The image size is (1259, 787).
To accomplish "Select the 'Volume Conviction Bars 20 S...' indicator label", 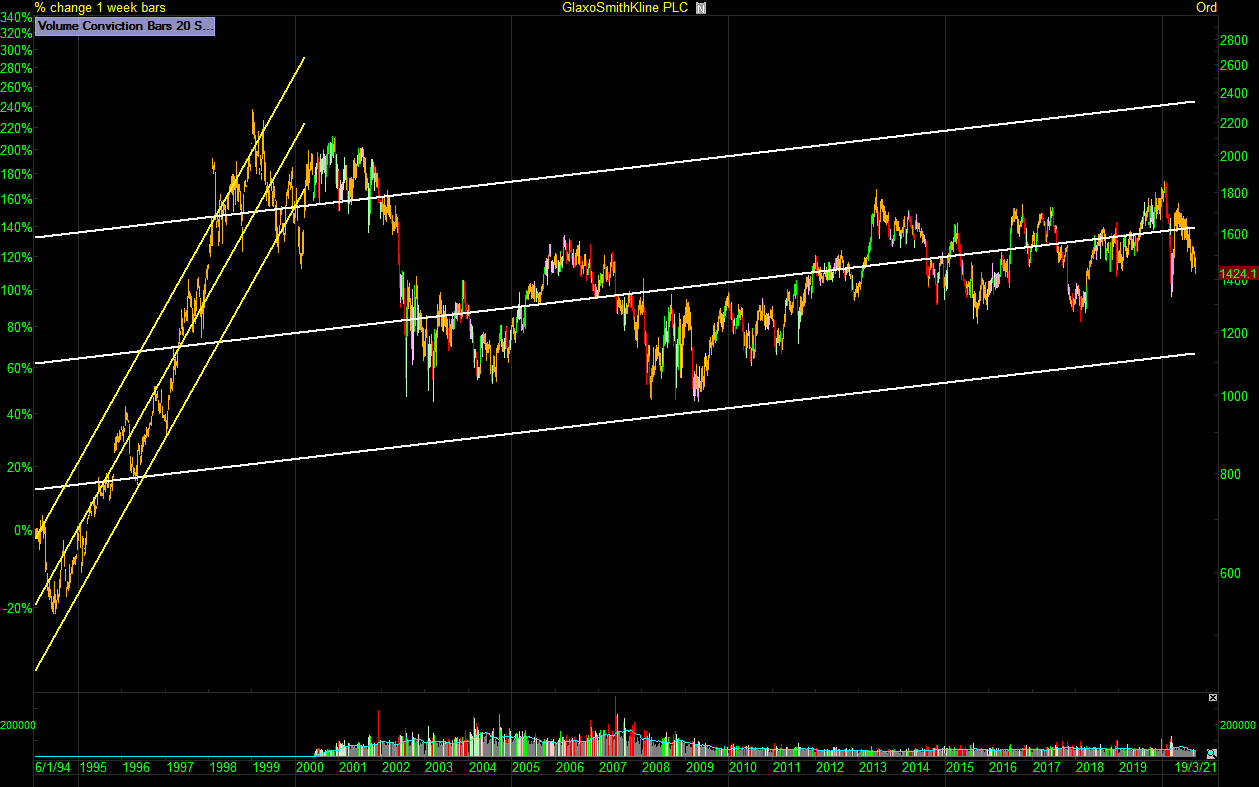I will click(x=125, y=27).
